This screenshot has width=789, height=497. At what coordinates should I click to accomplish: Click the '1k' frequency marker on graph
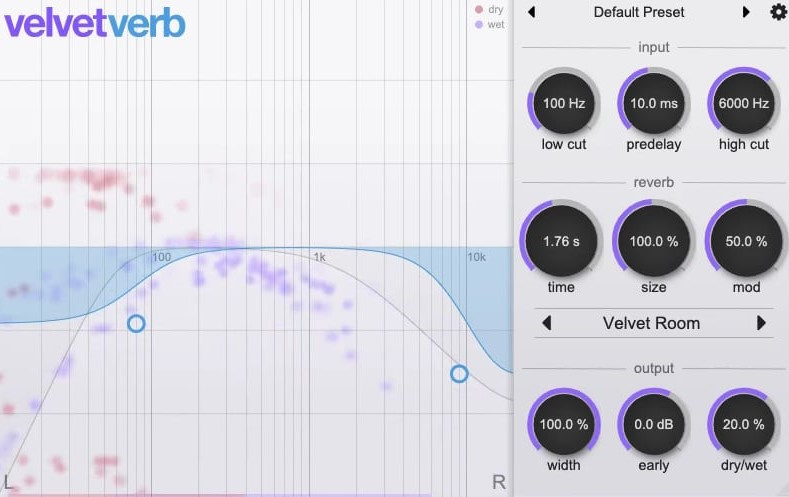320,257
